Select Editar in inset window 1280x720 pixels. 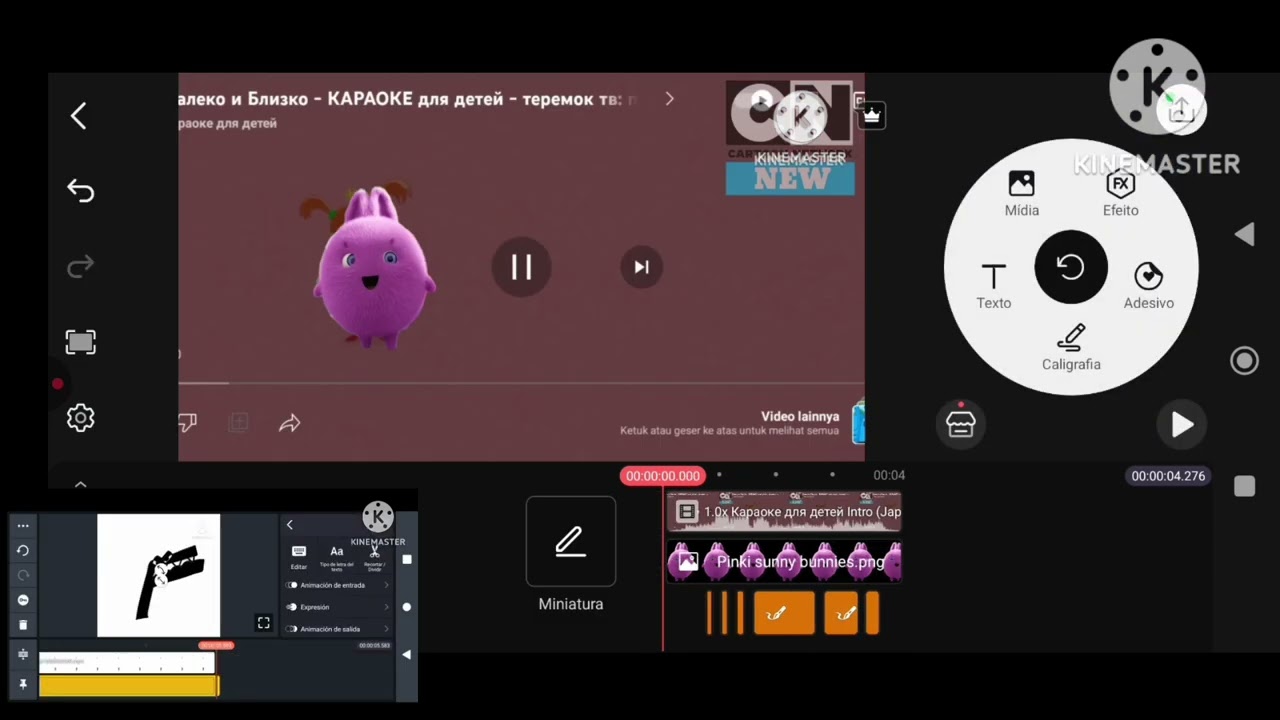(299, 558)
